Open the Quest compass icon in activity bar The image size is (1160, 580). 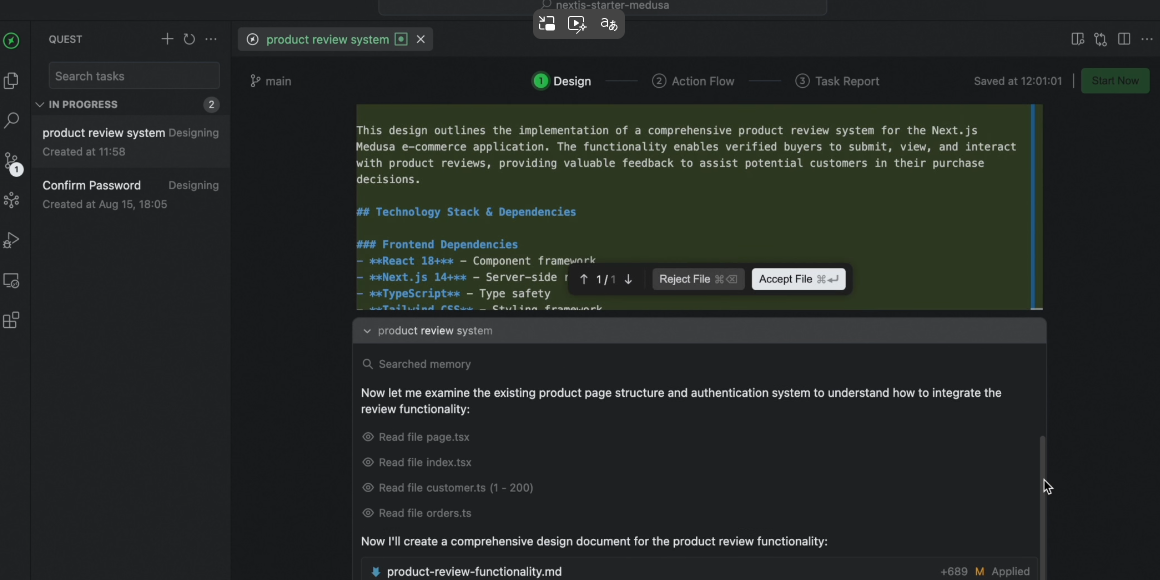point(11,41)
